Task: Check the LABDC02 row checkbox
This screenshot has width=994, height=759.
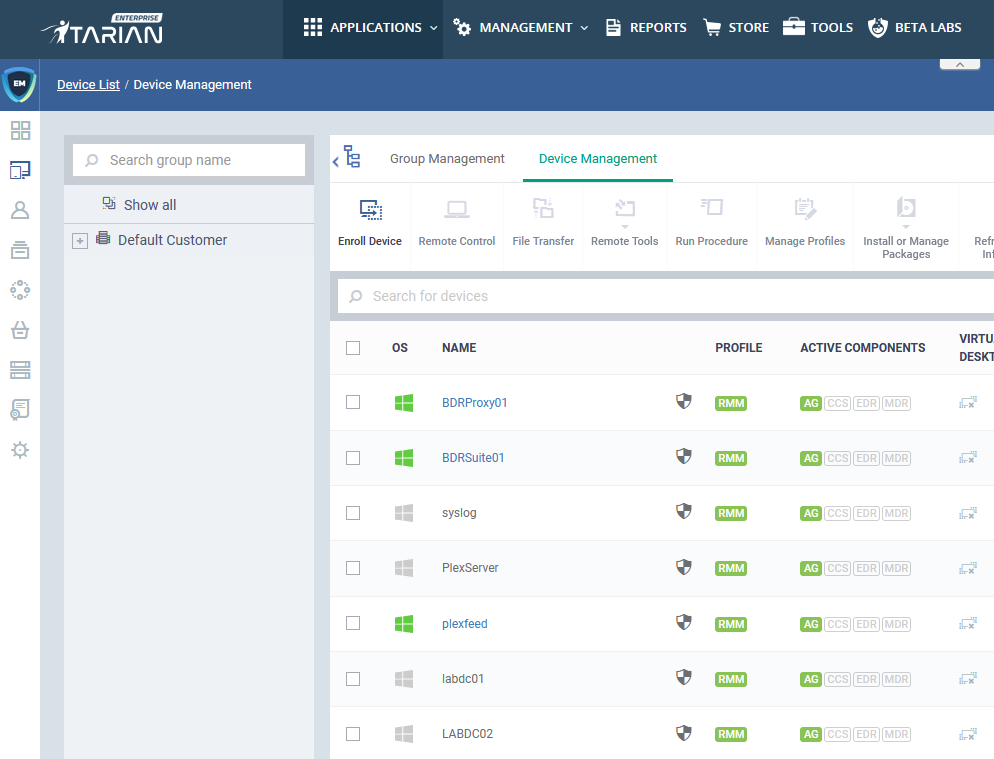Action: (353, 734)
